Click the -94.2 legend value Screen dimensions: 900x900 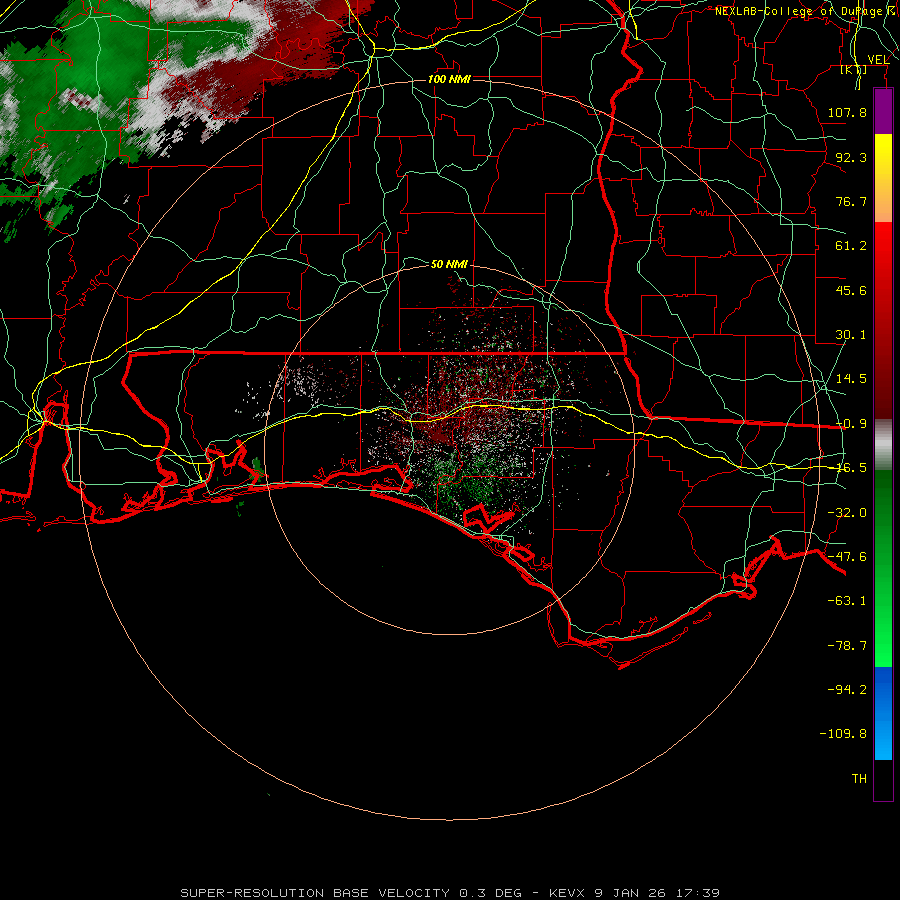point(847,690)
